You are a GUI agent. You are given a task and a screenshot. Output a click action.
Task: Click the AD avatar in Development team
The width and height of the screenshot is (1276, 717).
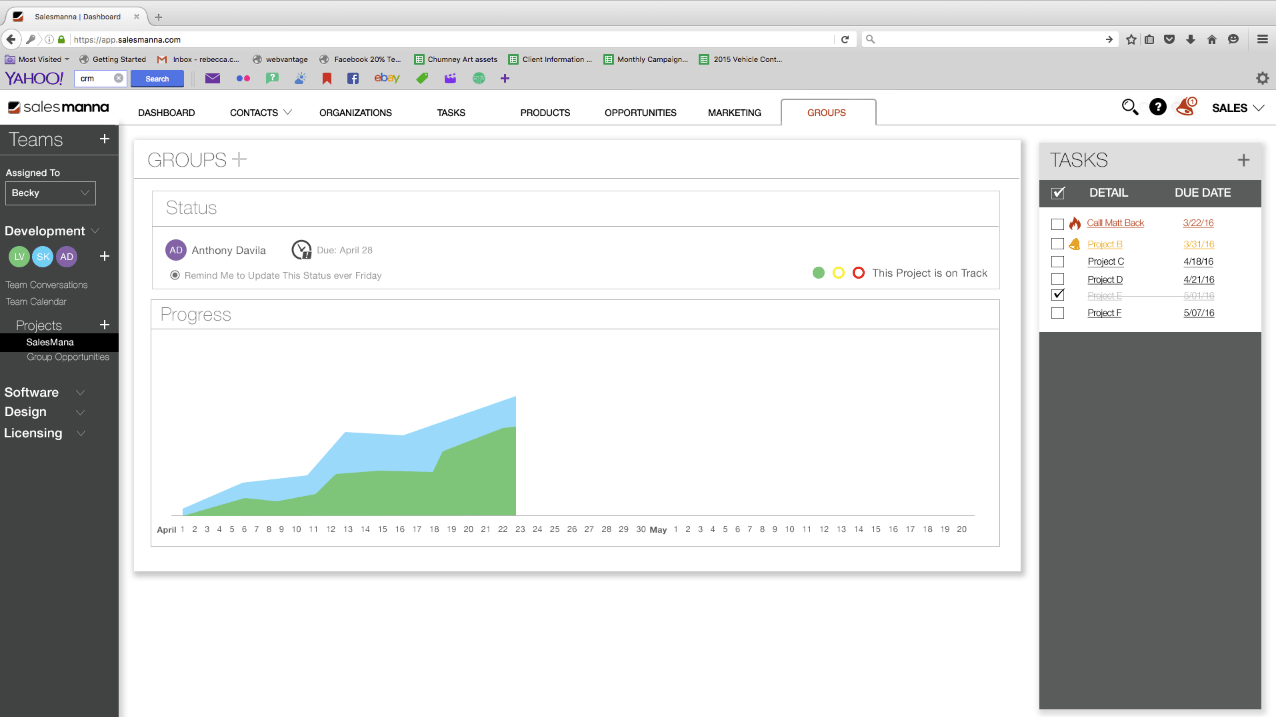67,257
